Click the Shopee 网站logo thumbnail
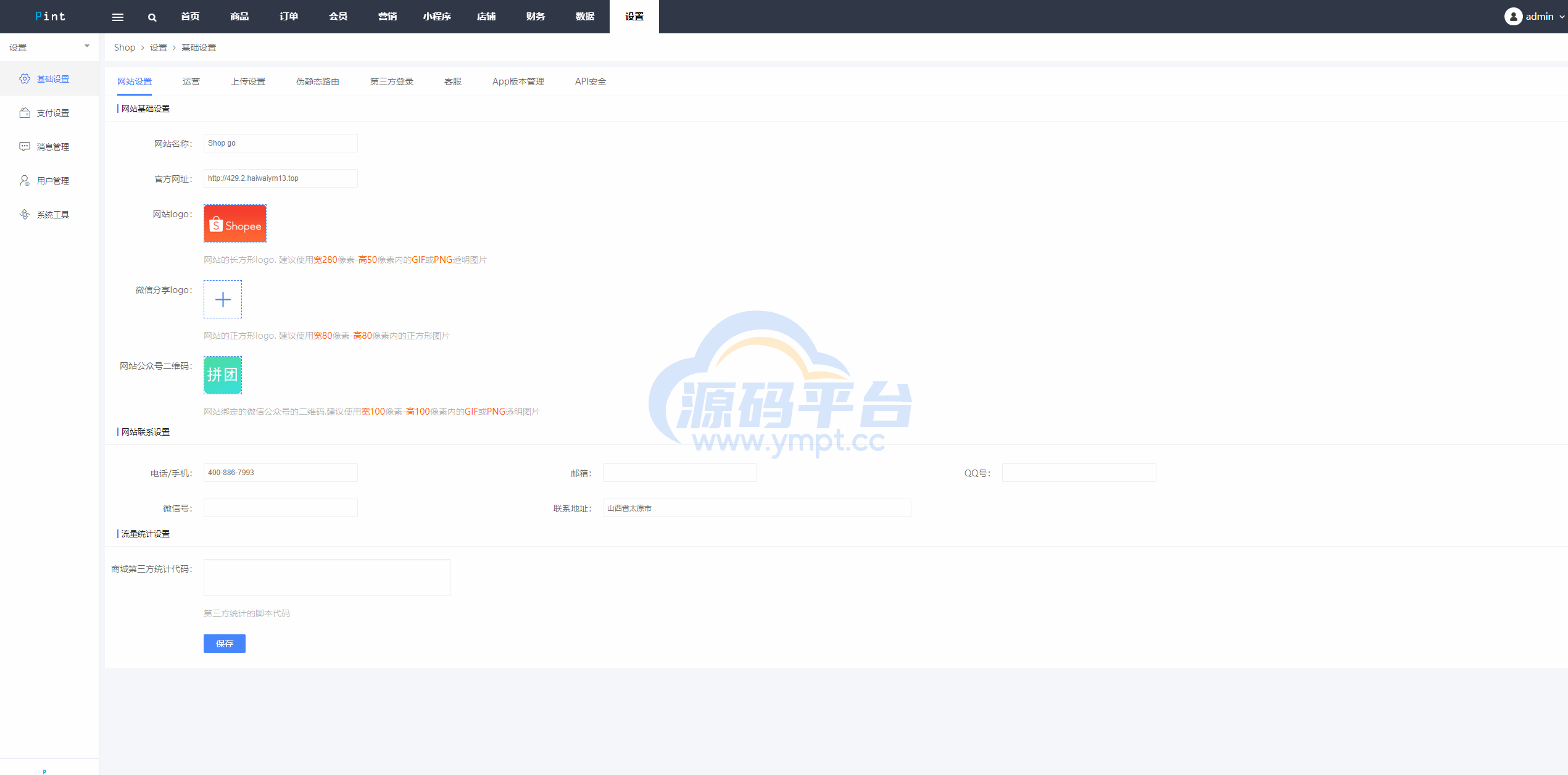 click(235, 223)
